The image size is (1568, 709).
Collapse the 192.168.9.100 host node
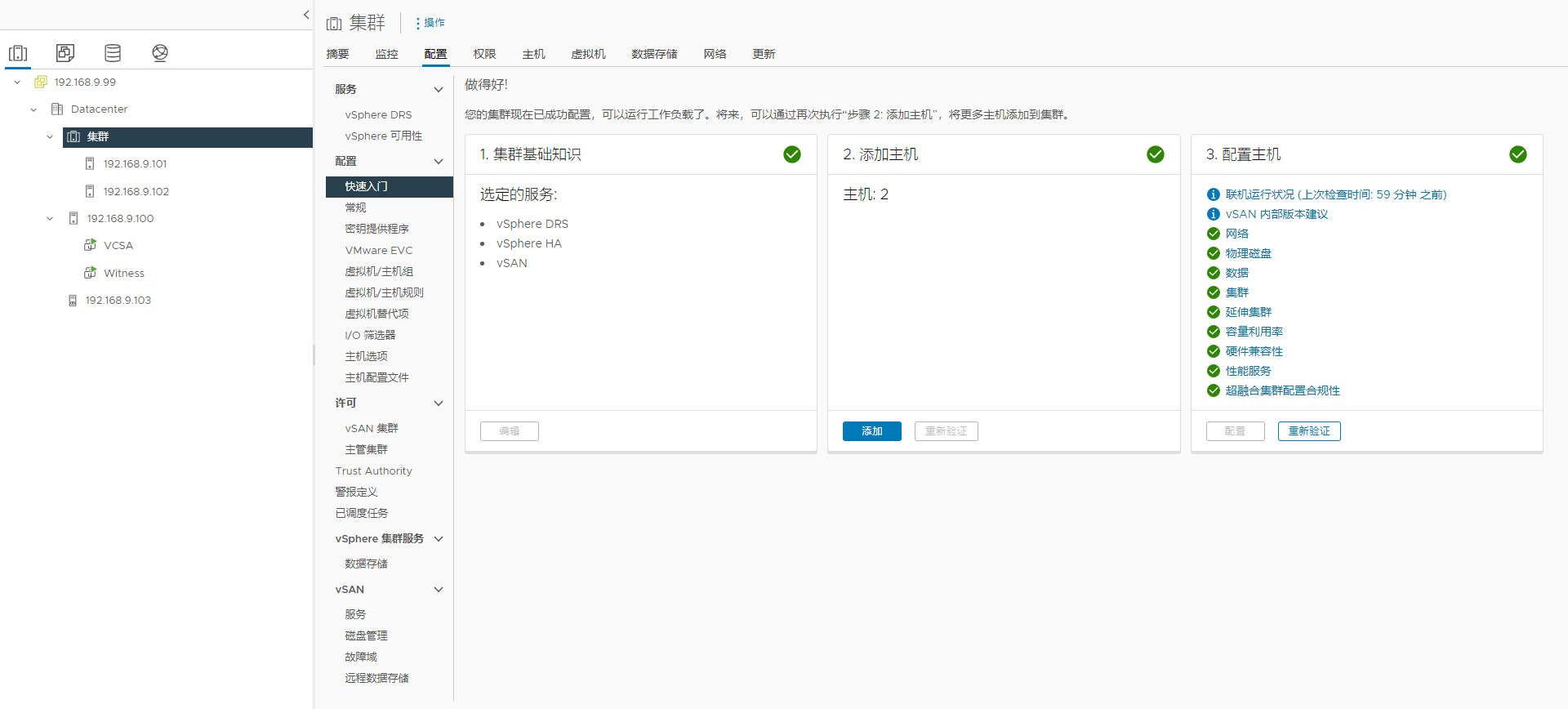pyautogui.click(x=50, y=219)
